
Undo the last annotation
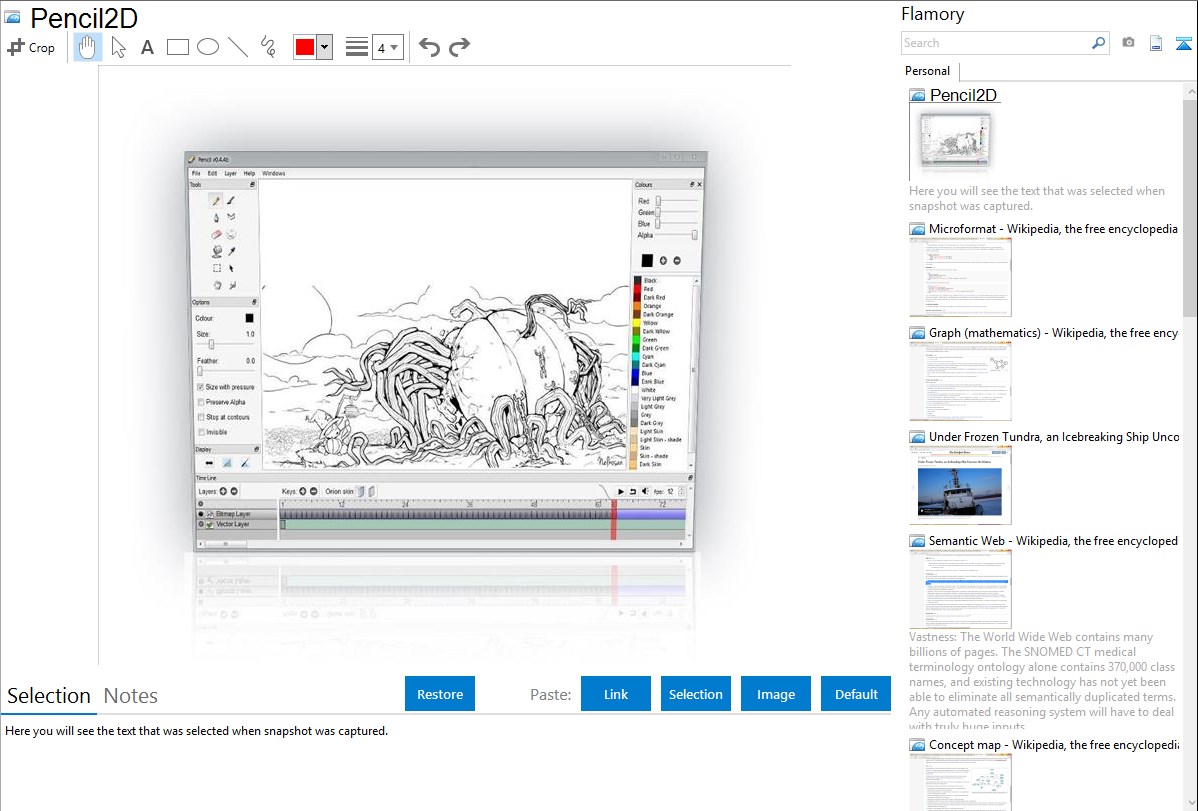(x=429, y=47)
